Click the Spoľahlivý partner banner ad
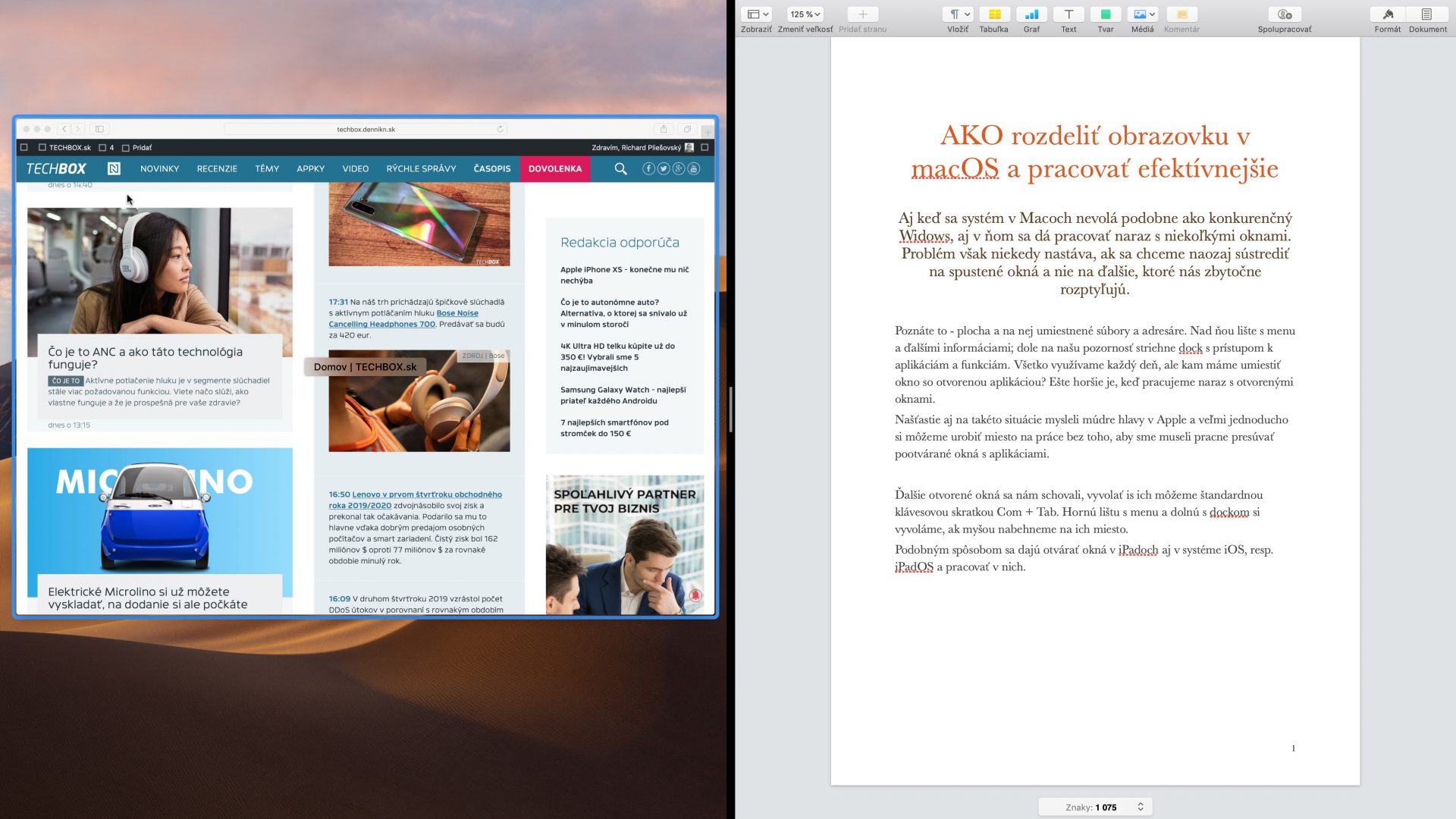The width and height of the screenshot is (1456, 819). coord(624,544)
